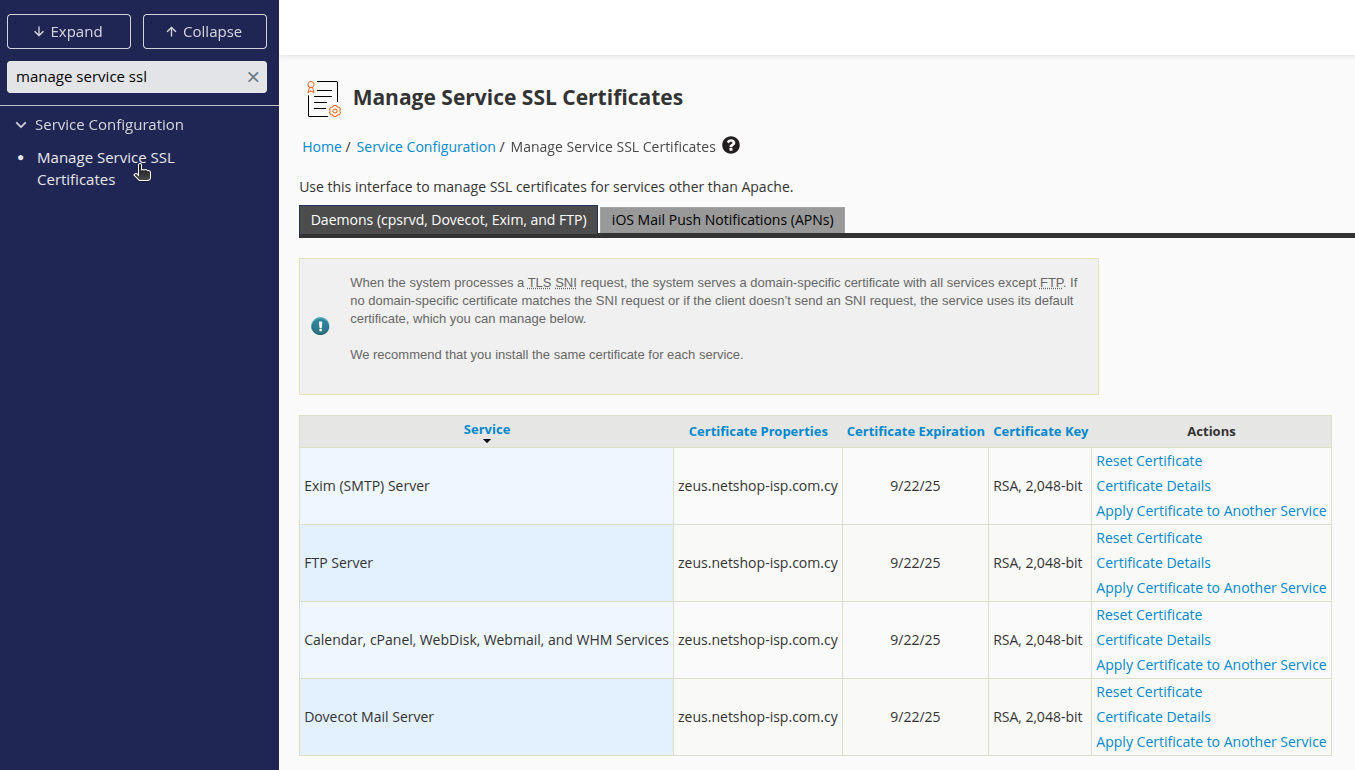The height and width of the screenshot is (770, 1355).
Task: Switch to iOS Mail Push Notifications tab
Action: pos(723,220)
